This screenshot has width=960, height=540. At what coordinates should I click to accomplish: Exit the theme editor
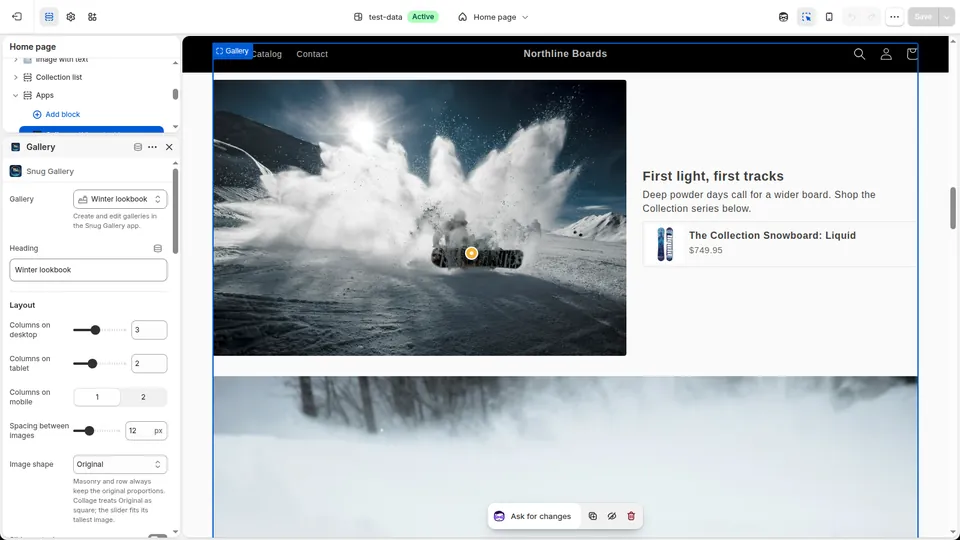click(17, 17)
